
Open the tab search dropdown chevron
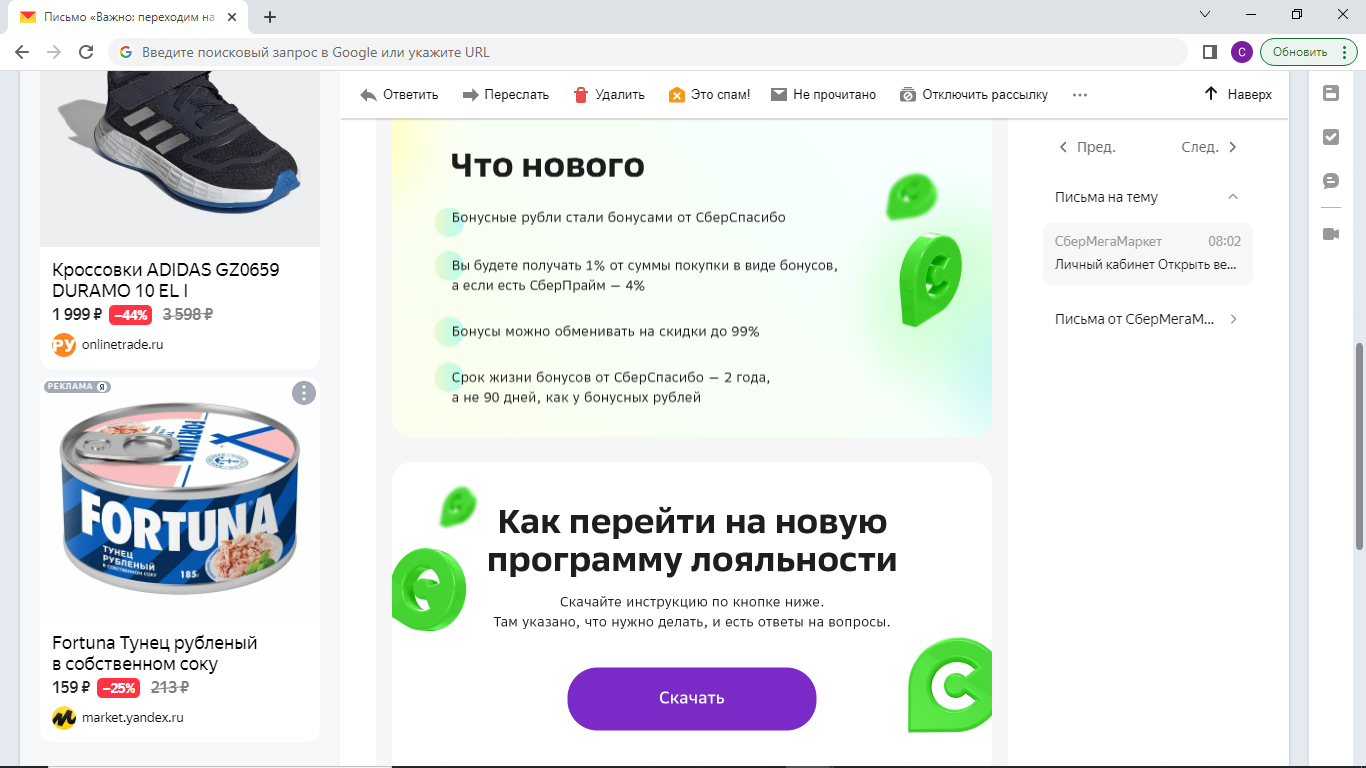pyautogui.click(x=1204, y=14)
